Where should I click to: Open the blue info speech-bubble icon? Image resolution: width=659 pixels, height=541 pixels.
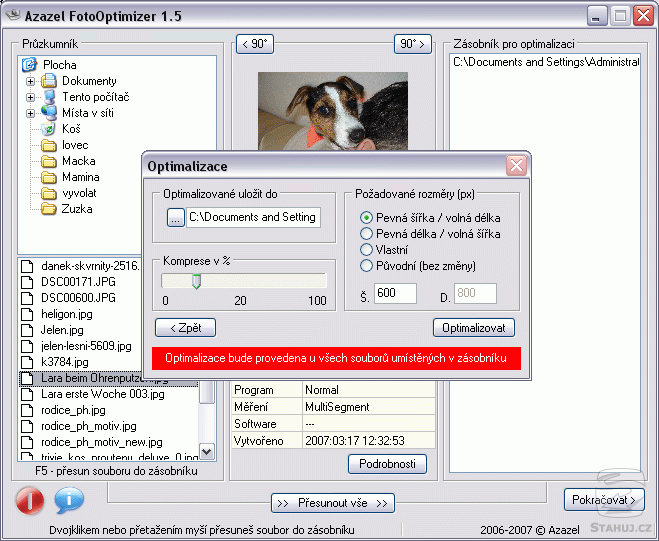click(69, 500)
